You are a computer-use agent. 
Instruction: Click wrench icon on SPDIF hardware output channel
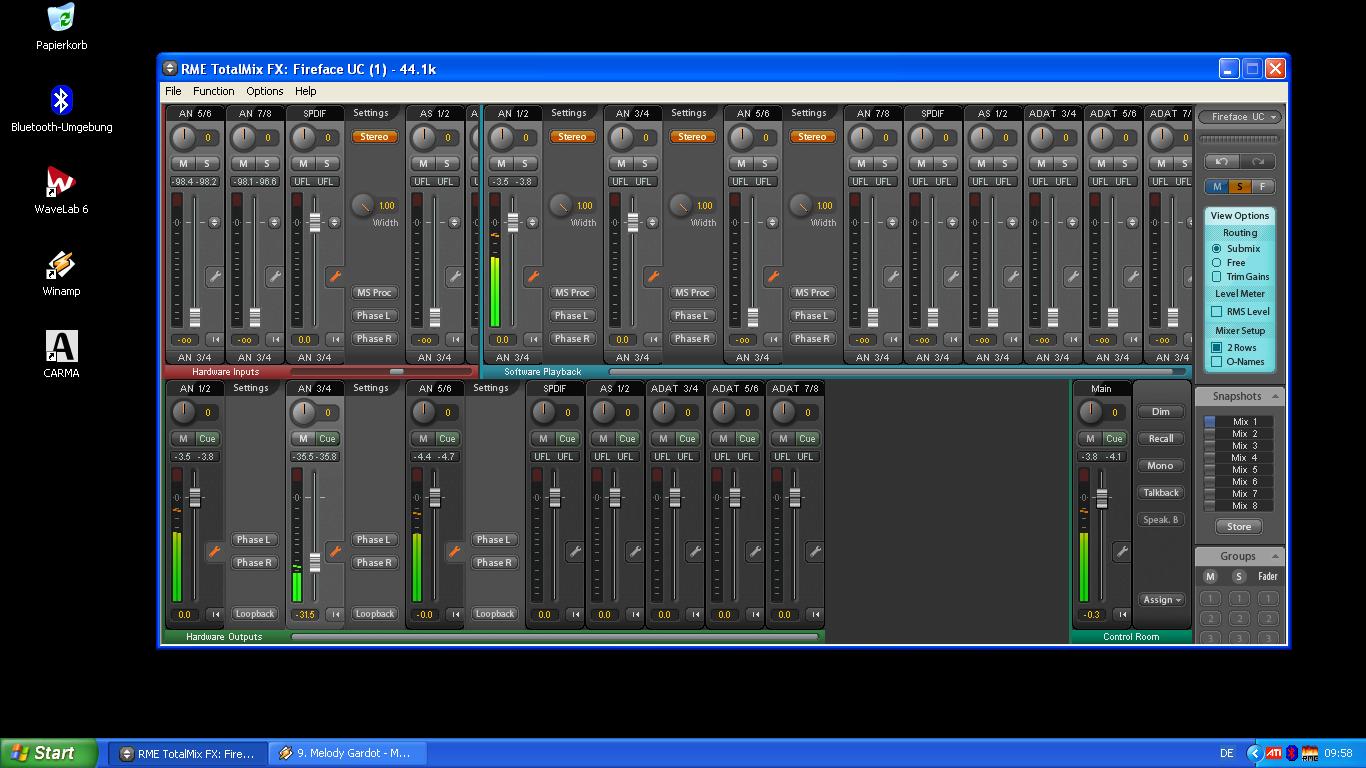coord(574,552)
